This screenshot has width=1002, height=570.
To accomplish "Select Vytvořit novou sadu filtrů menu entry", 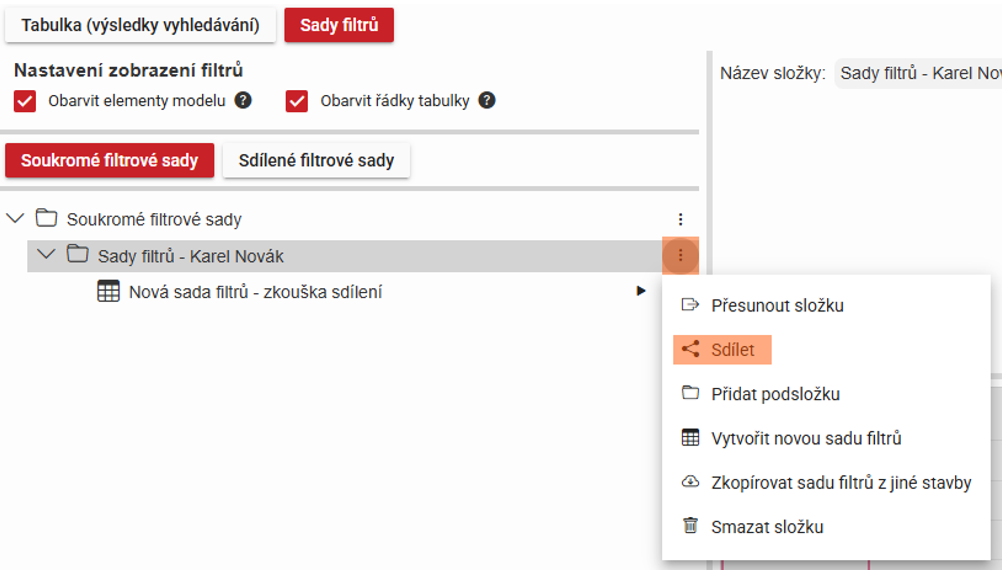I will tap(806, 438).
